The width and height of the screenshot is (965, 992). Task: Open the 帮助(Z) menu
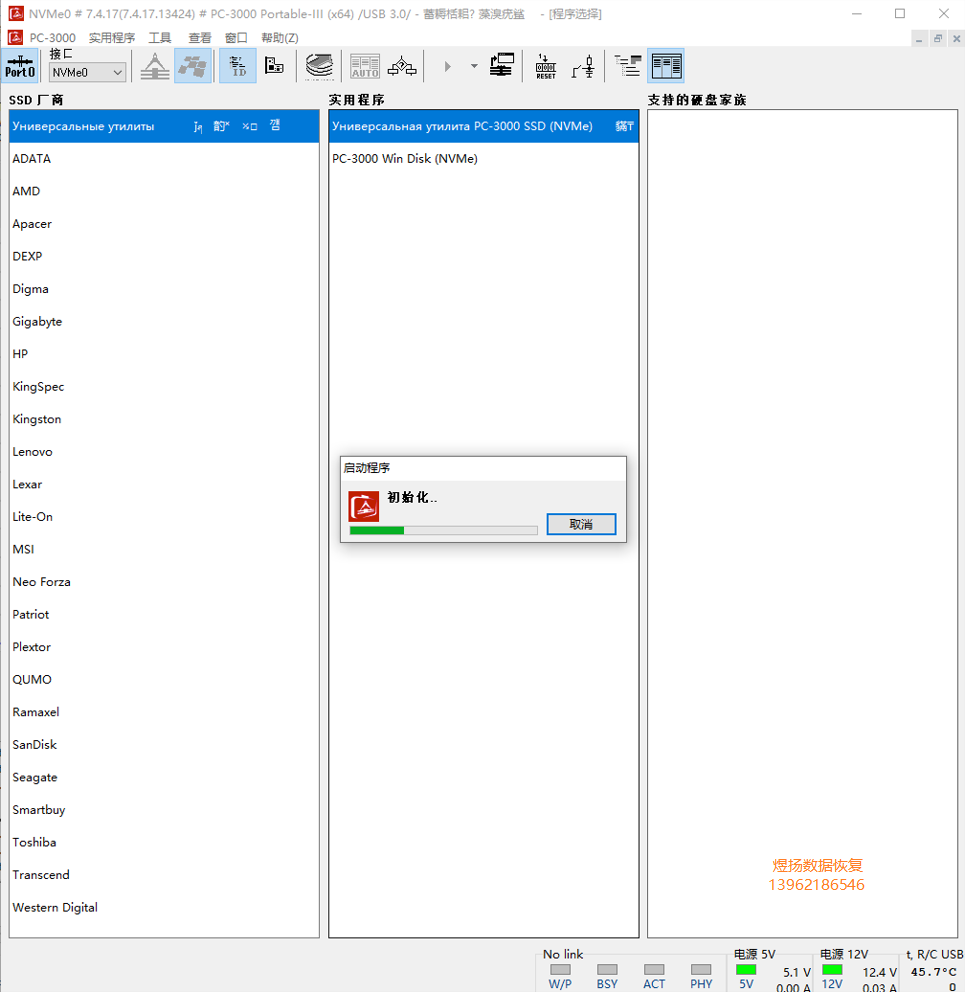click(x=280, y=38)
